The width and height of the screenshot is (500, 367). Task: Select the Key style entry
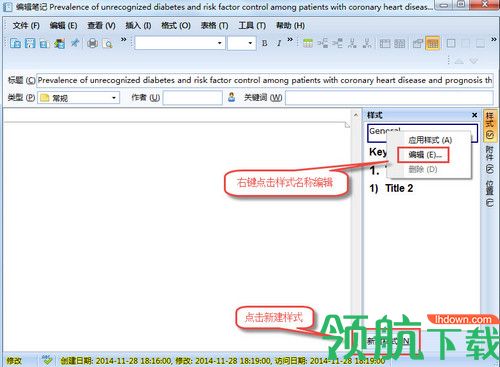pos(378,152)
